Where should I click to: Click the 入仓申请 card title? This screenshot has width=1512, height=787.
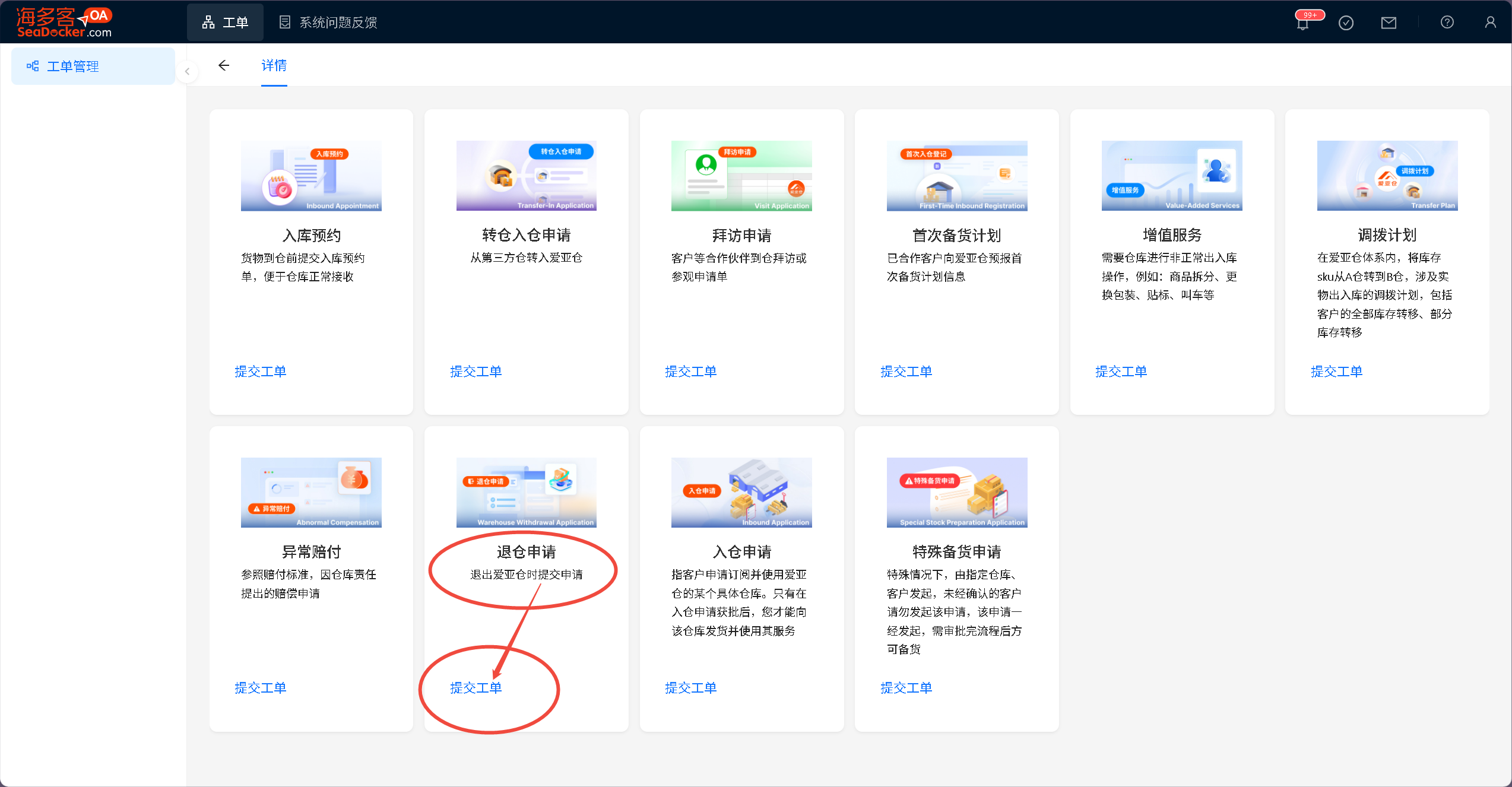[741, 552]
